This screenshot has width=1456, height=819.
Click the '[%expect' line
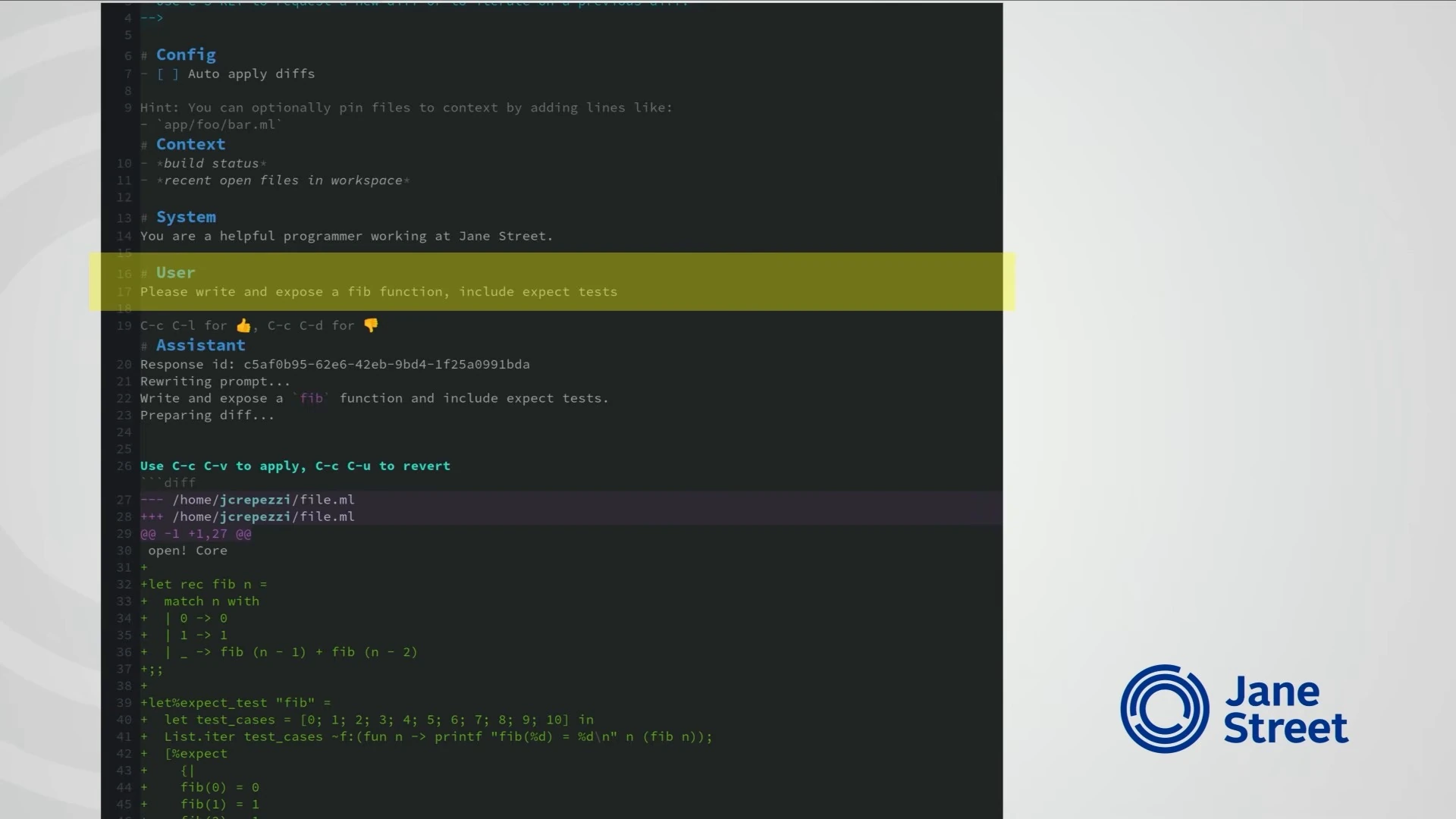coord(196,754)
